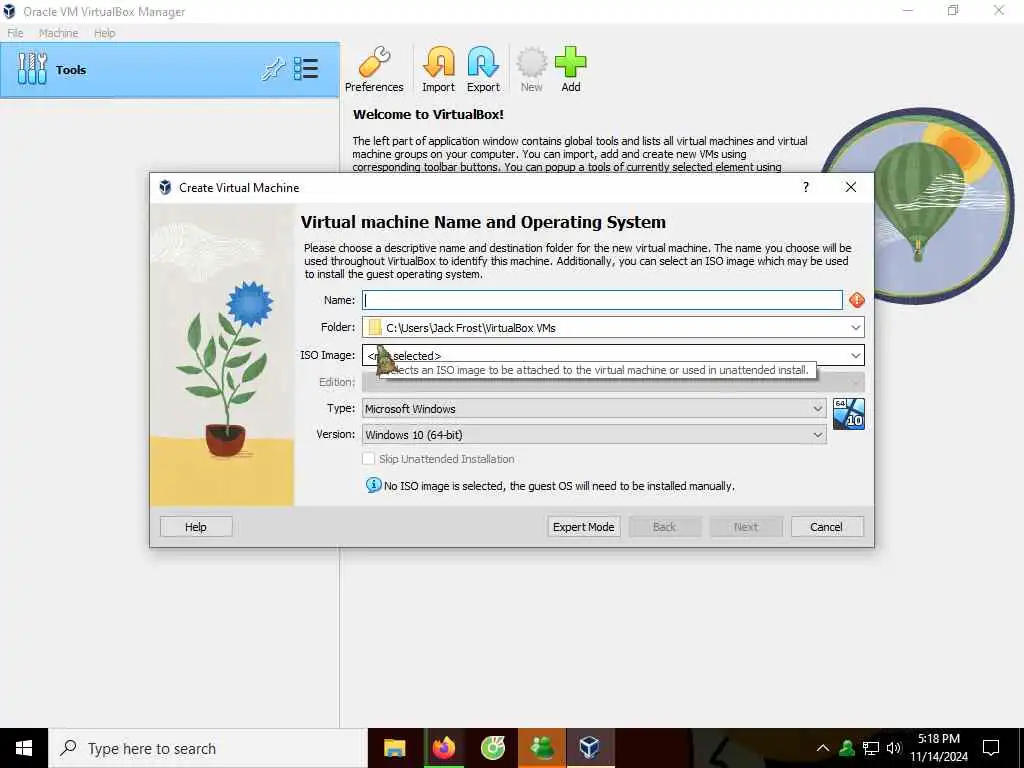The width and height of the screenshot is (1024, 768).
Task: Select the Tools item in the sidebar
Action: (x=170, y=70)
